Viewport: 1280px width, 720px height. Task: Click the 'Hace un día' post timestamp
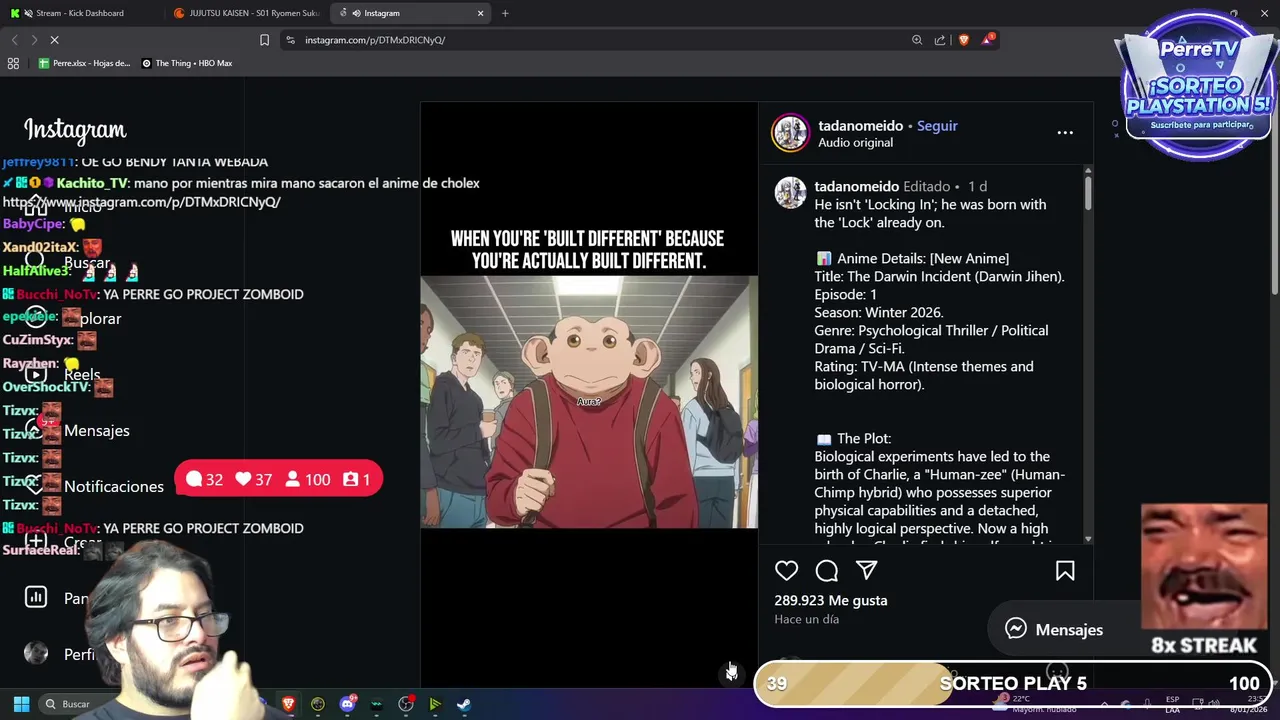(x=806, y=619)
